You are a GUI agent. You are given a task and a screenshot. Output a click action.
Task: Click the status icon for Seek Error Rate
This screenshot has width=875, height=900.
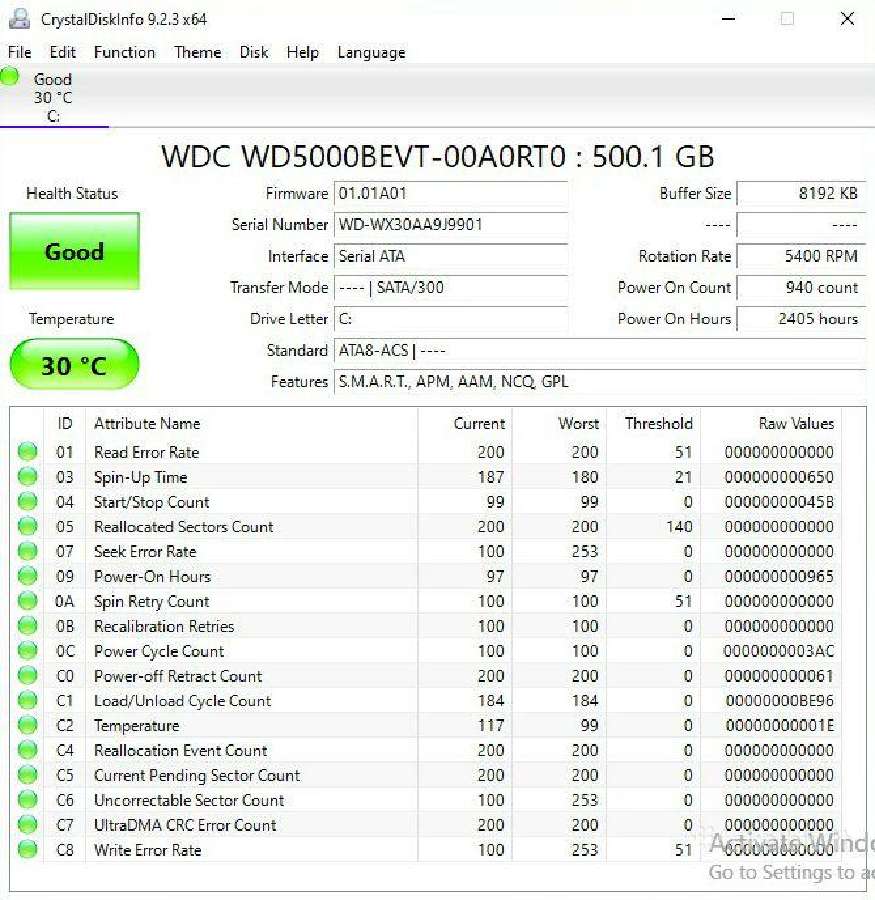(x=28, y=551)
